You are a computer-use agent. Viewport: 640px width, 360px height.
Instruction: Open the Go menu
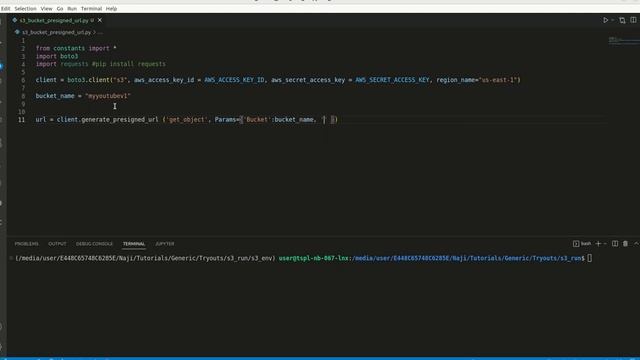[60, 9]
